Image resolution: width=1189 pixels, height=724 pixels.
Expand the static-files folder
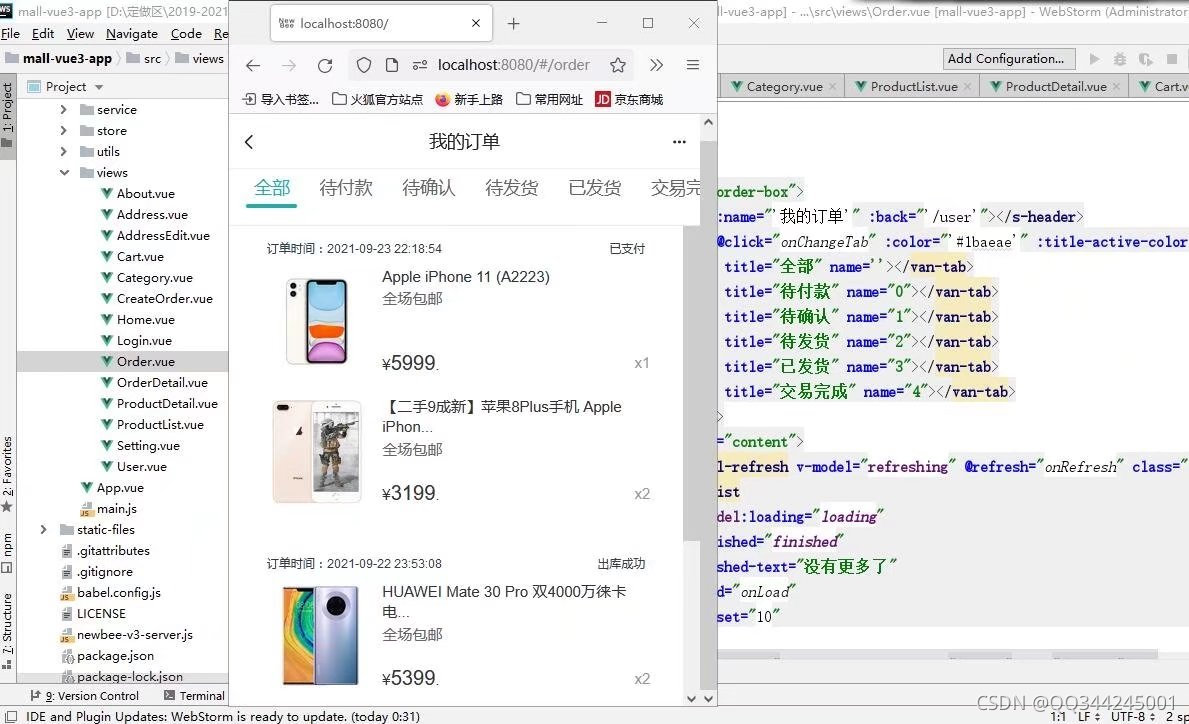tap(43, 529)
